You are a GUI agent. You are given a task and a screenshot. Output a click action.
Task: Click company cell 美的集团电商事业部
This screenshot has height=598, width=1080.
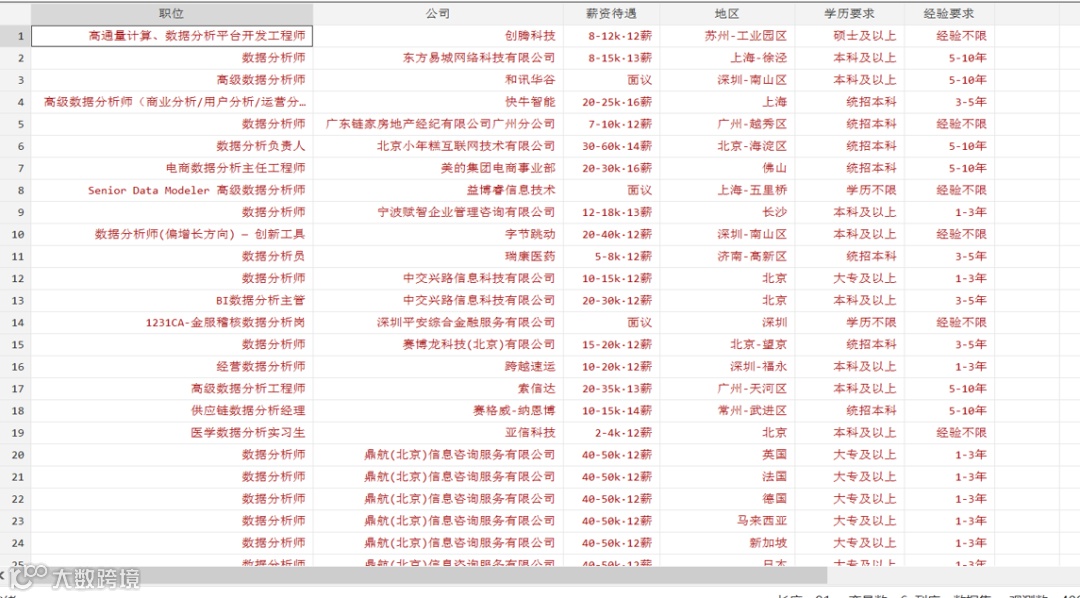[438, 168]
